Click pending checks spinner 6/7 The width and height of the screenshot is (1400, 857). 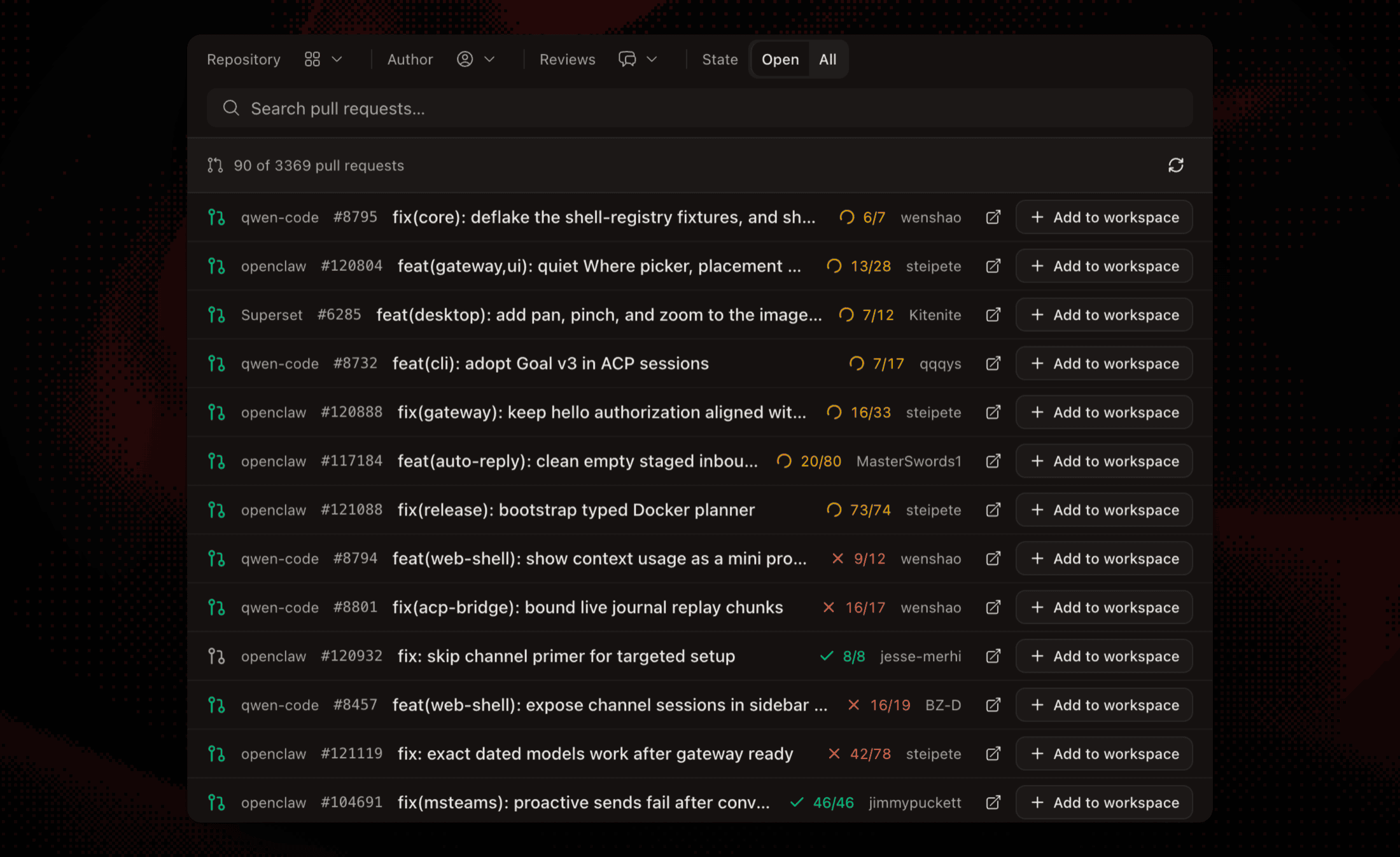[846, 218]
